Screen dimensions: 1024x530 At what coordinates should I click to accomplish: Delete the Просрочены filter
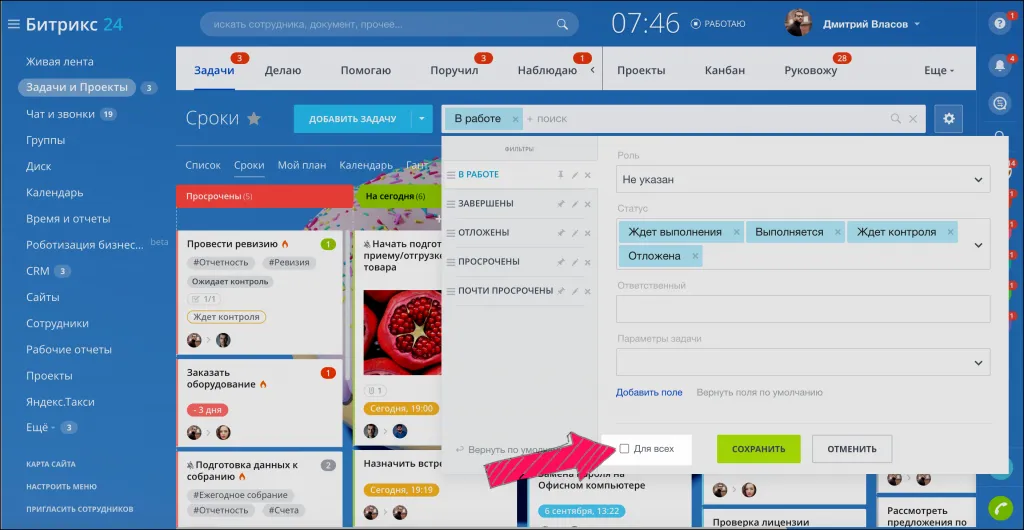pyautogui.click(x=588, y=262)
